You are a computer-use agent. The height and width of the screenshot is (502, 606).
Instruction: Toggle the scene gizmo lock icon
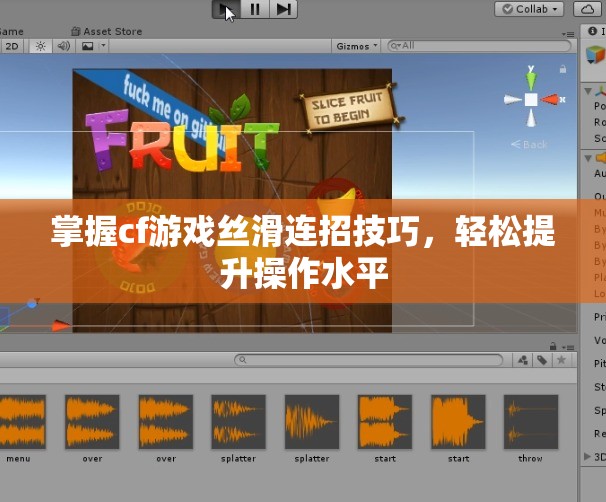click(563, 69)
